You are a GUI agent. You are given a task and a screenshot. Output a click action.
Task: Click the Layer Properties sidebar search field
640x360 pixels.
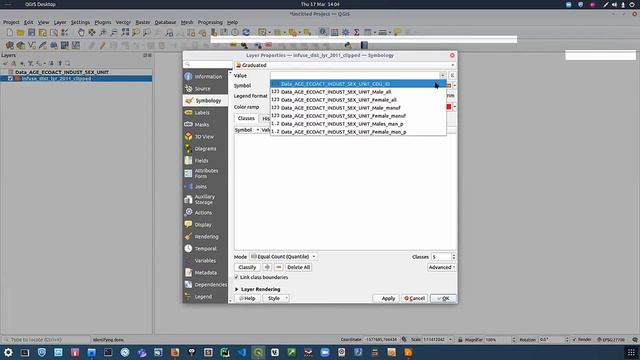coord(208,64)
